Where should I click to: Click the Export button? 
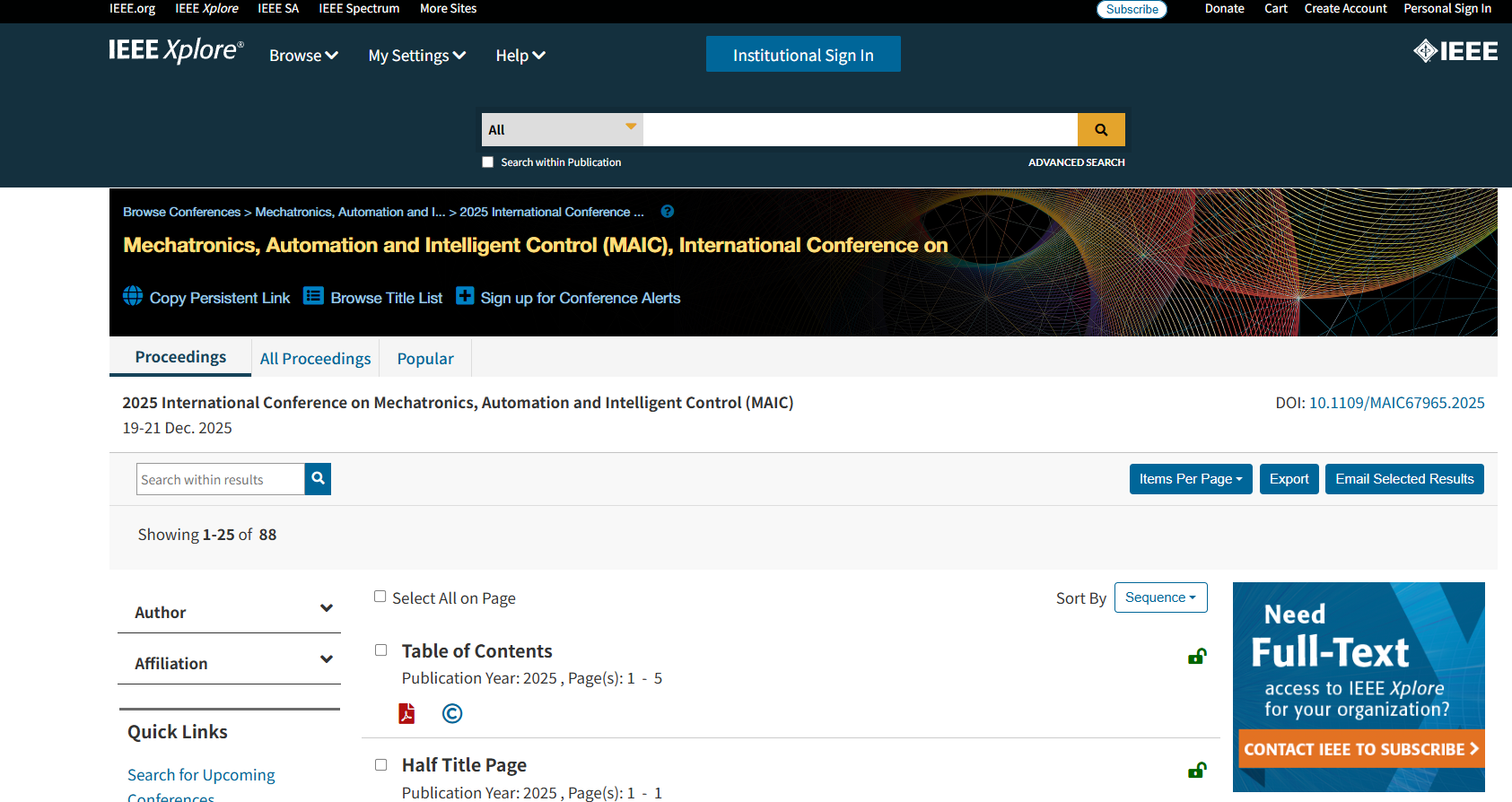click(x=1289, y=479)
